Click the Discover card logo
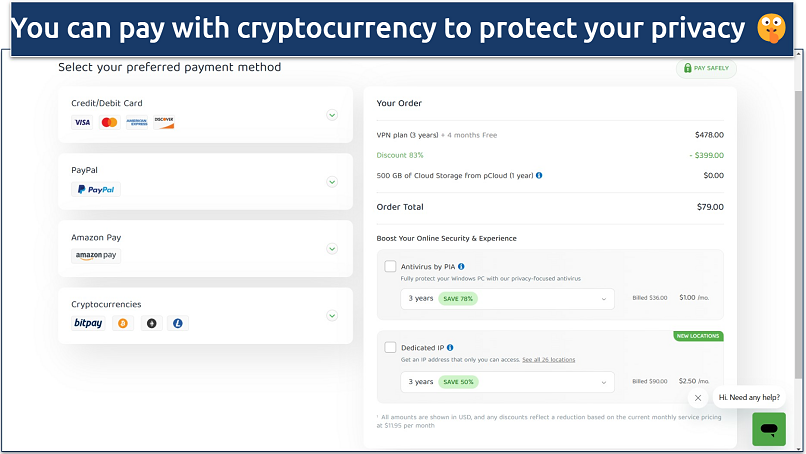 [x=164, y=122]
